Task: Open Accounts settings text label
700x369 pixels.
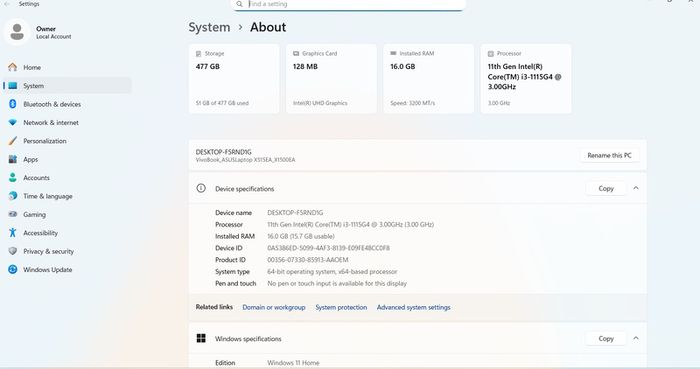Action: click(x=37, y=178)
